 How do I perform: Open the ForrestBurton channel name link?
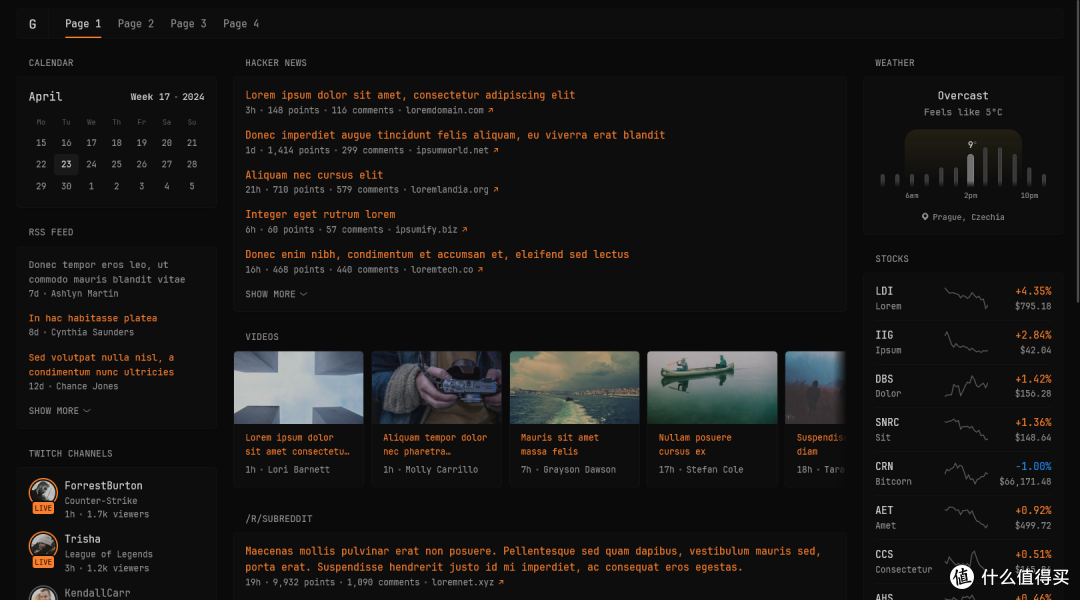103,486
